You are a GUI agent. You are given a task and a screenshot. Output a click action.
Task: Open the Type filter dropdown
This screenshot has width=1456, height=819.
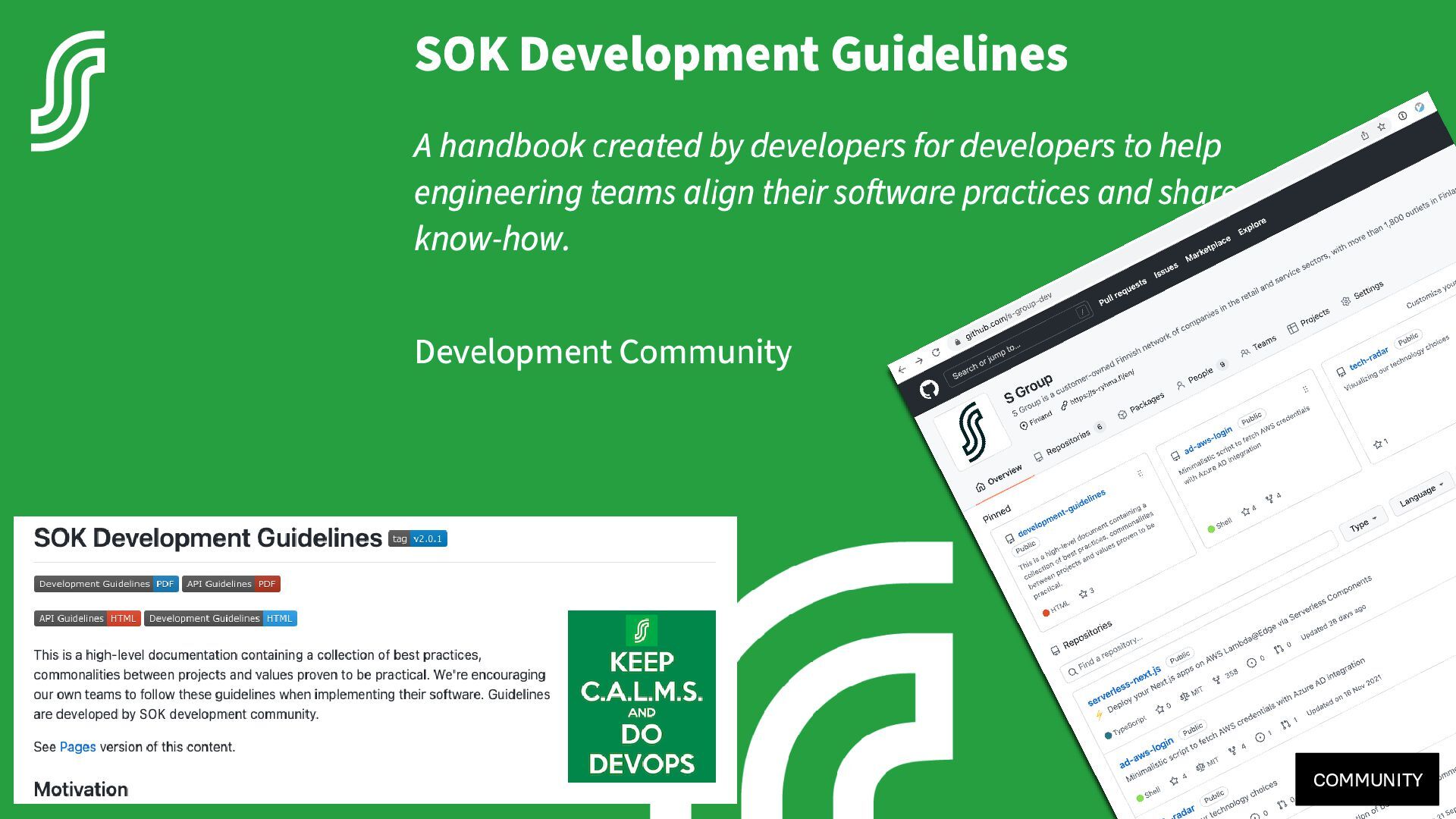[1363, 524]
